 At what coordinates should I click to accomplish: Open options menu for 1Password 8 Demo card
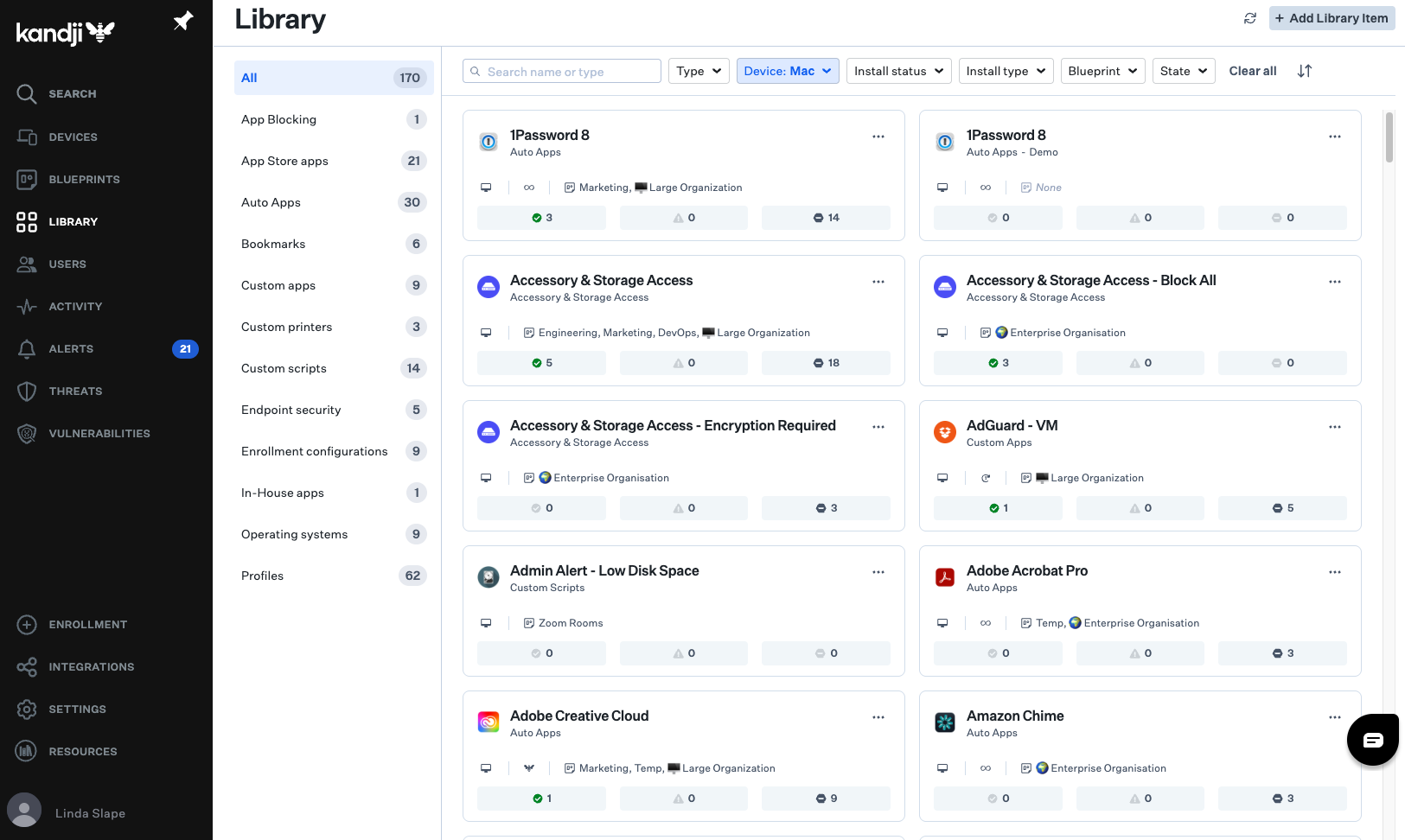tap(1335, 137)
